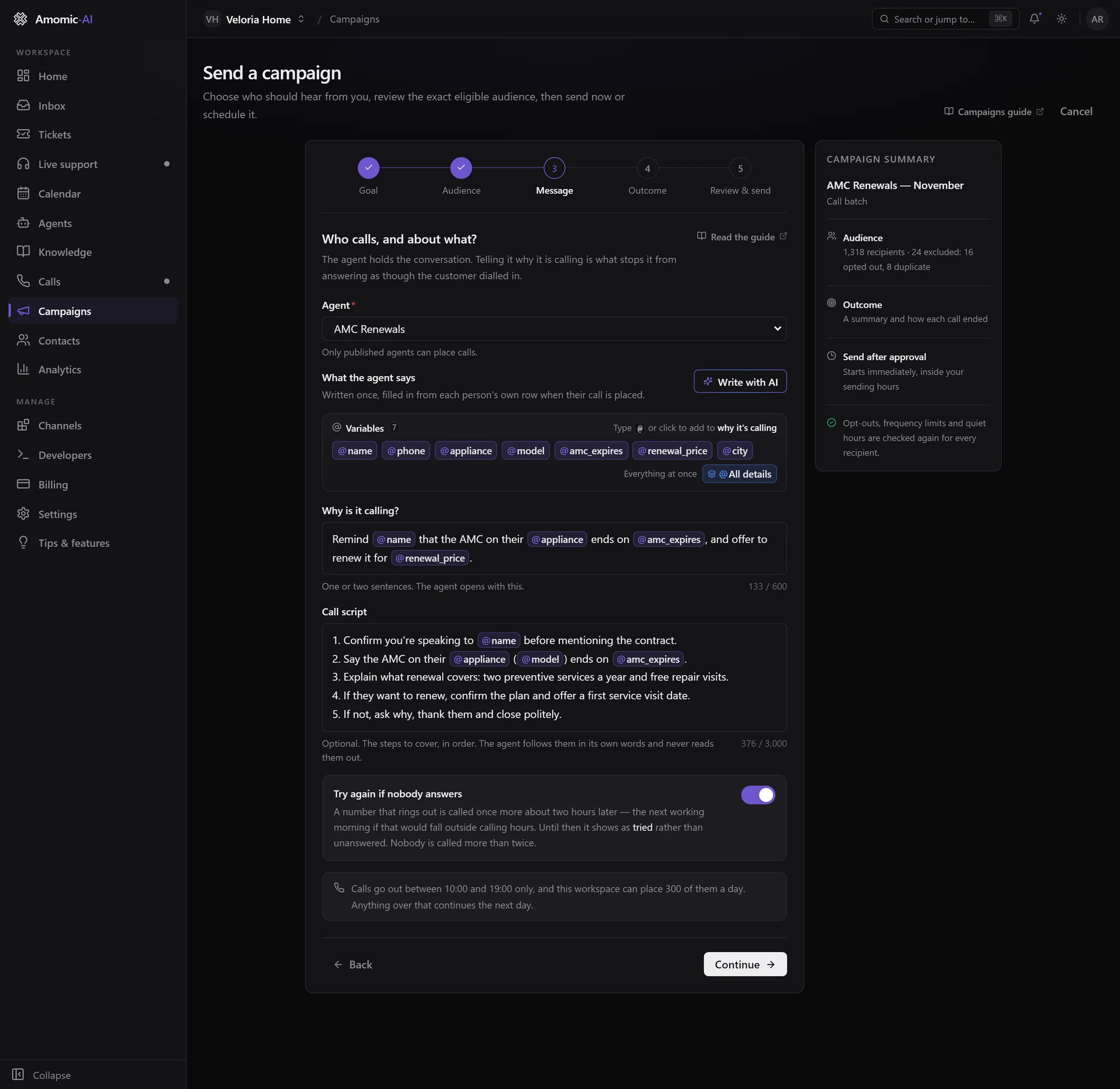Go Back to the previous step

pos(353,965)
